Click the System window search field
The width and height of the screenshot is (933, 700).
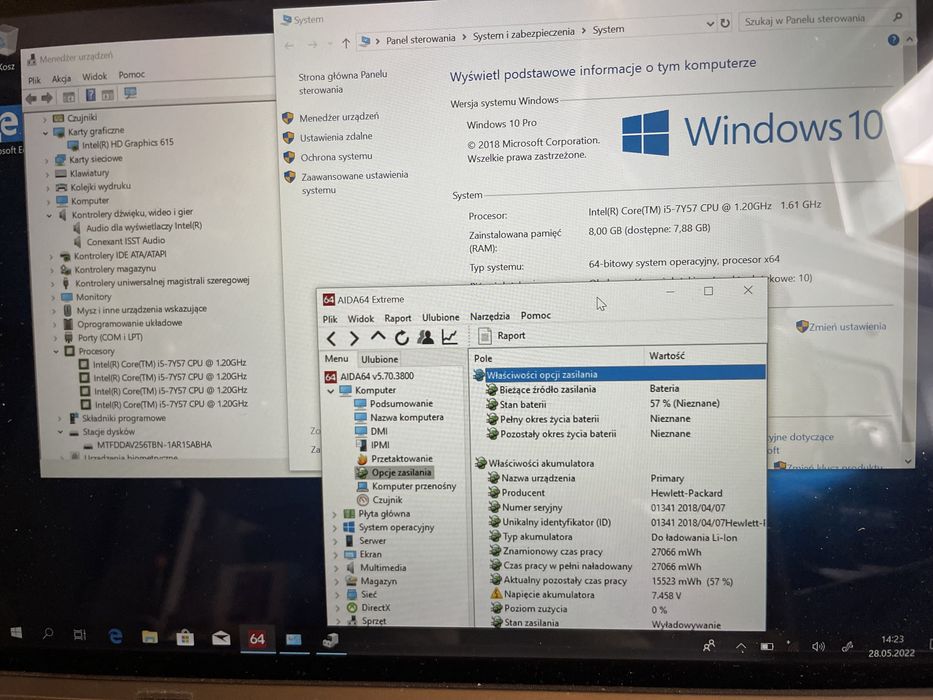point(823,20)
